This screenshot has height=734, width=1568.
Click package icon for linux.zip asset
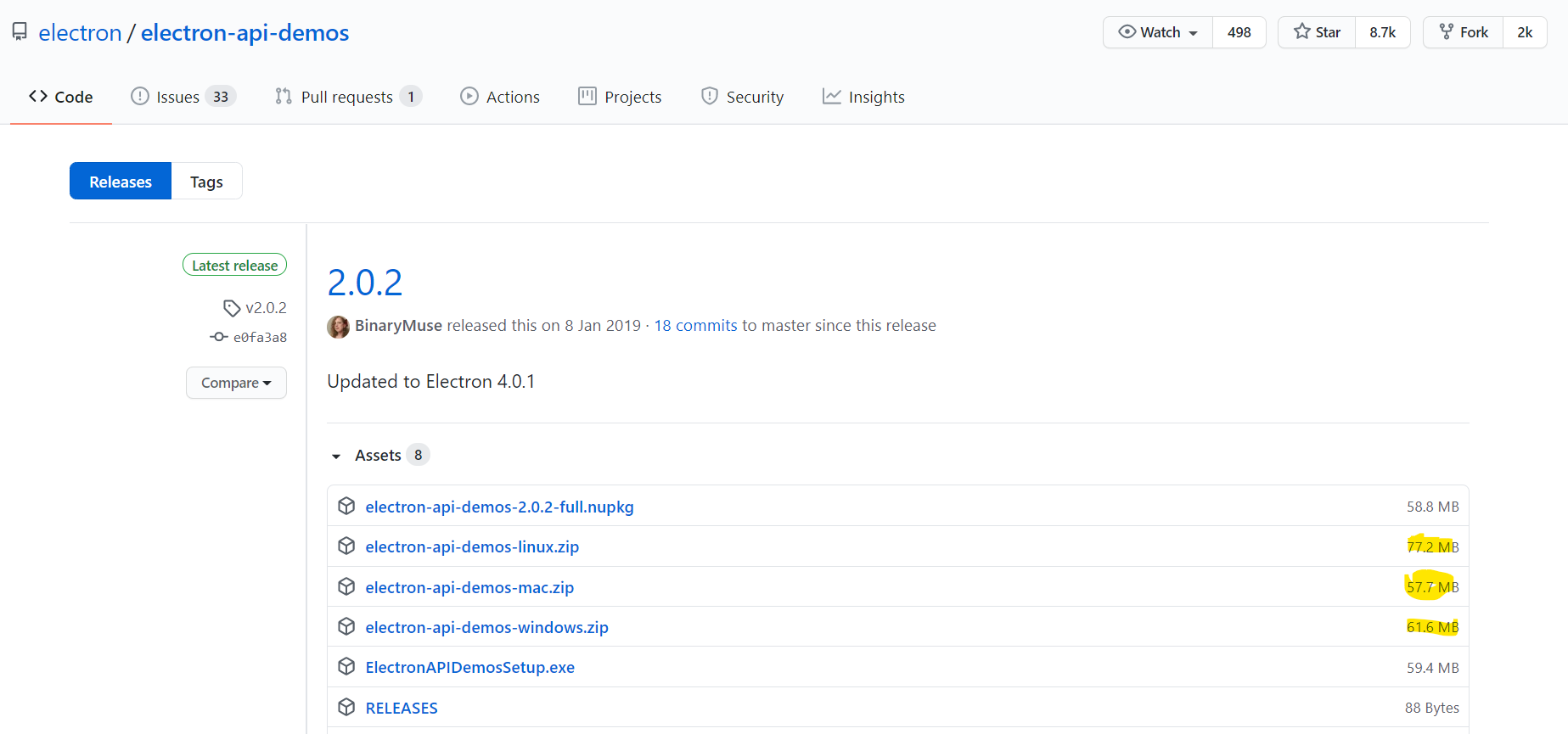[x=346, y=546]
